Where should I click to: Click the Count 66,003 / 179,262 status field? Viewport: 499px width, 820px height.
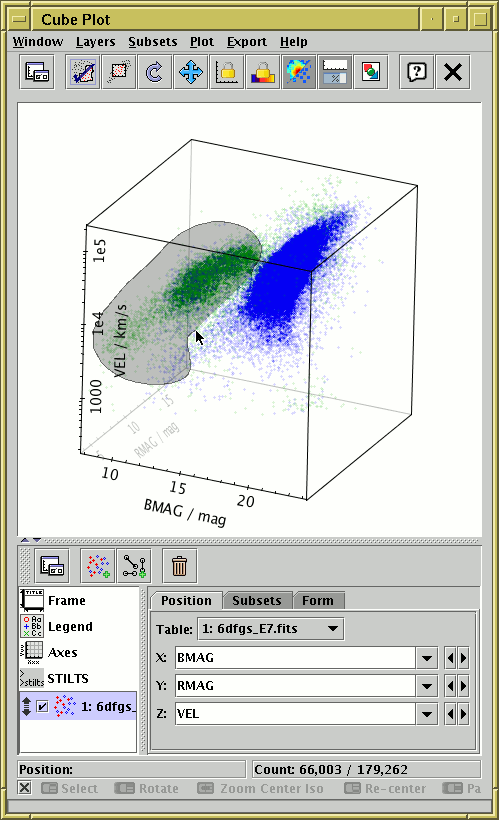point(366,769)
